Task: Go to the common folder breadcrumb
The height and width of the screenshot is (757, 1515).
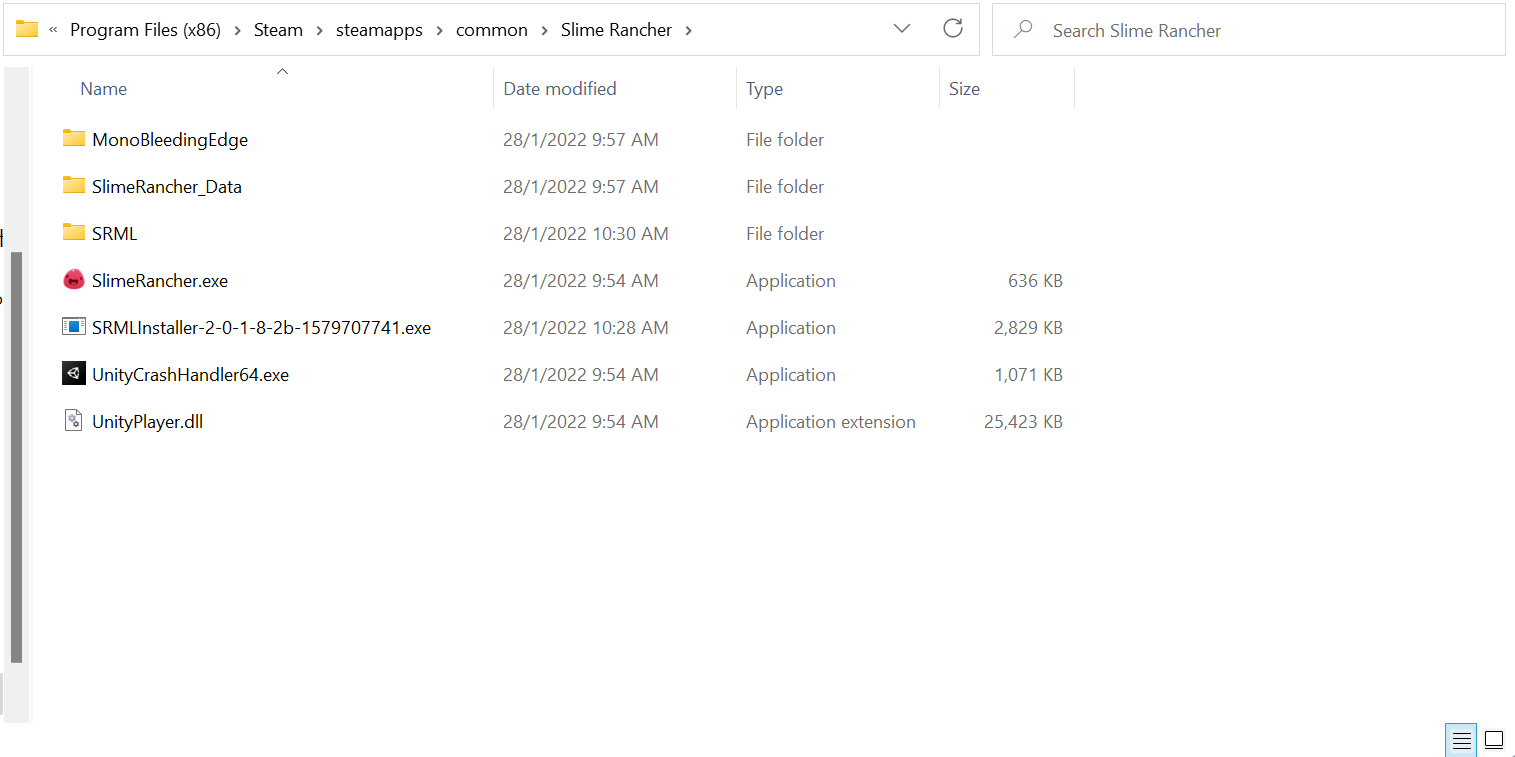Action: coord(491,30)
